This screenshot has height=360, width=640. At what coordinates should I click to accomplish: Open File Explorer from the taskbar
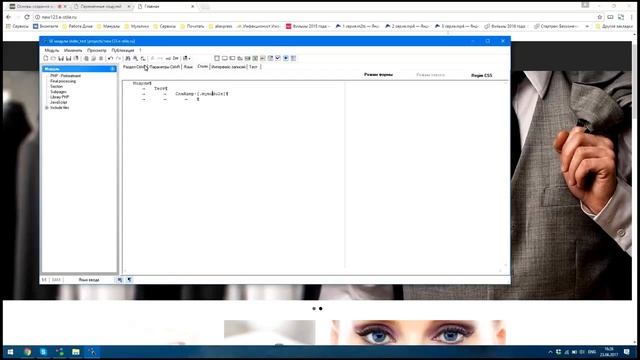pyautogui.click(x=76, y=352)
